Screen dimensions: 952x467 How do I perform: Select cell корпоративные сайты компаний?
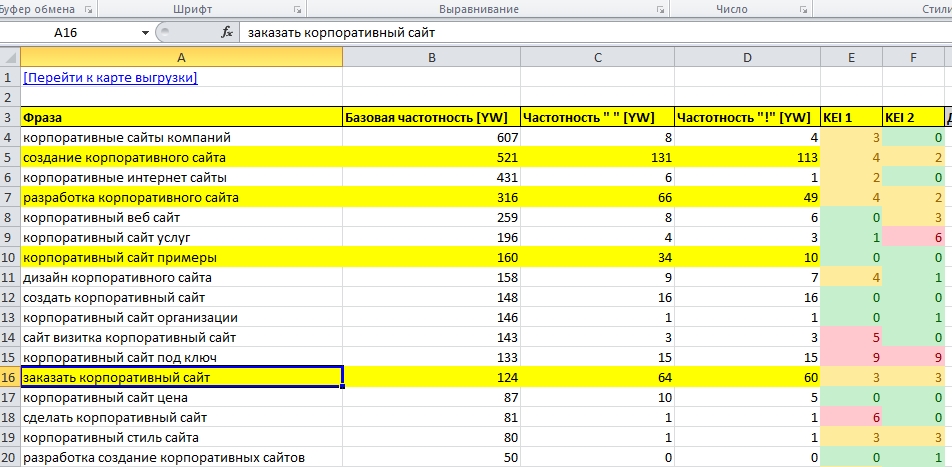point(182,137)
